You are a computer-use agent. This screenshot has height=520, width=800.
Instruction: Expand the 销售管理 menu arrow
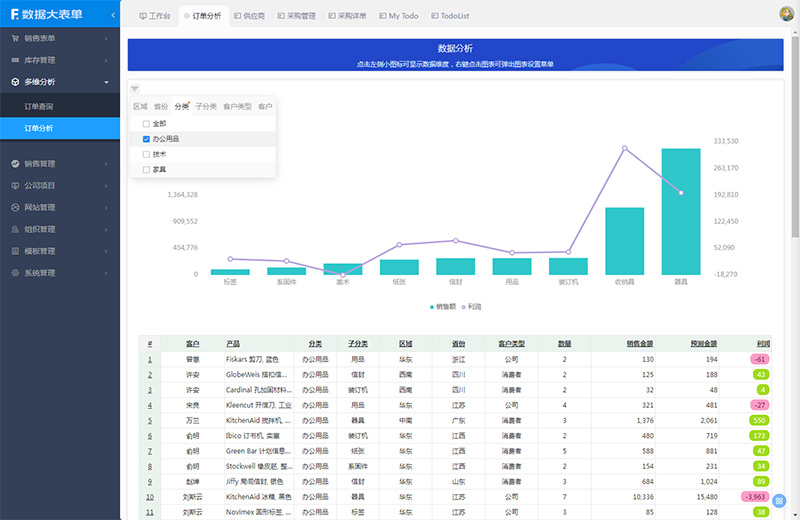click(106, 164)
